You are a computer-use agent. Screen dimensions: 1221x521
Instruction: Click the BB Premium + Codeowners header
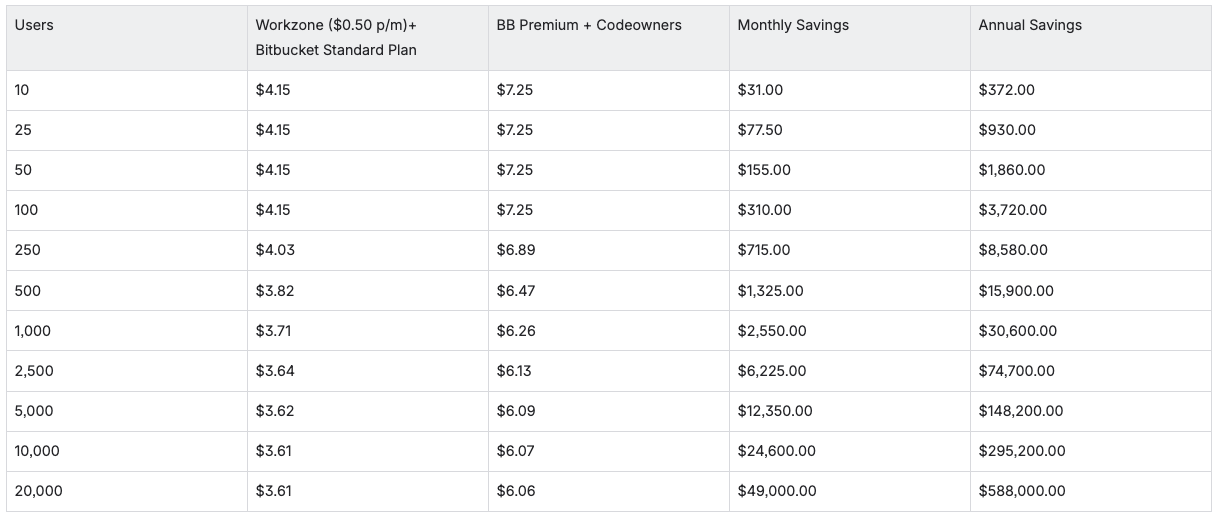tap(589, 25)
